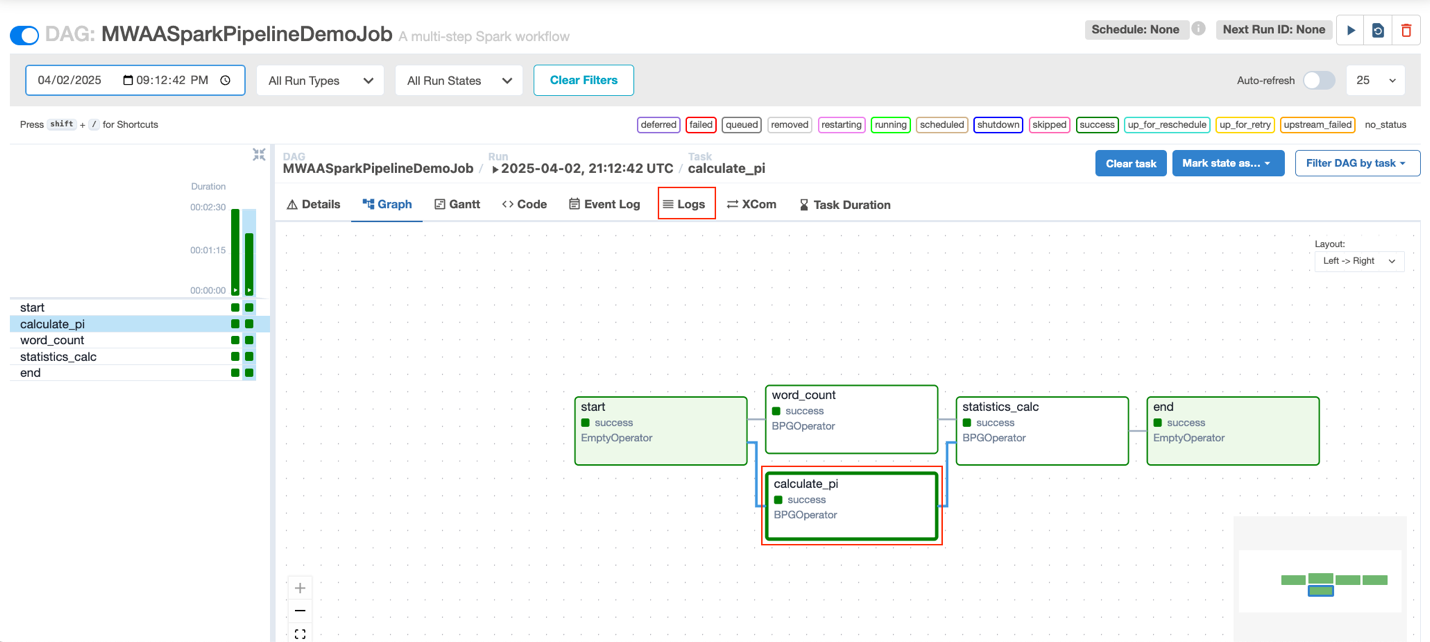Screen dimensions: 1430x642
Task: Toggle the success status filter badge
Action: tap(1096, 124)
